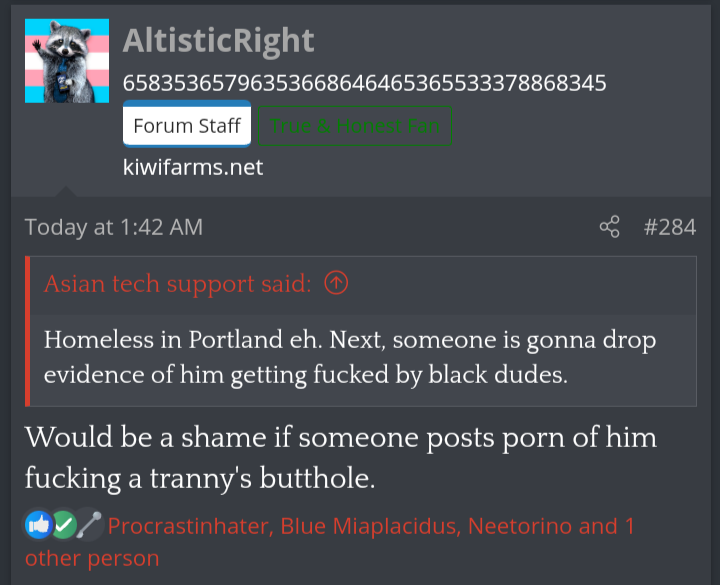Show the '1 other person' reactions list

click(x=92, y=558)
